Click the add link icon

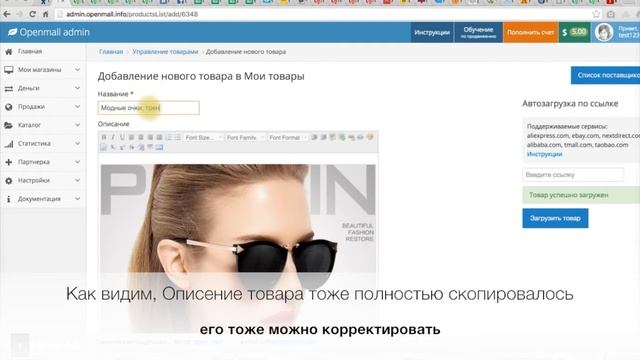(x=351, y=138)
